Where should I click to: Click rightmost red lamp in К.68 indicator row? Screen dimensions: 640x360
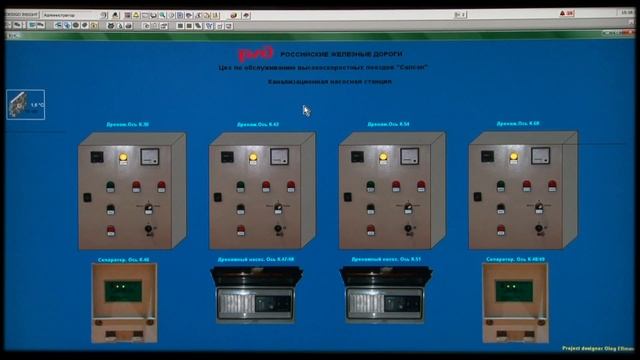coord(552,185)
